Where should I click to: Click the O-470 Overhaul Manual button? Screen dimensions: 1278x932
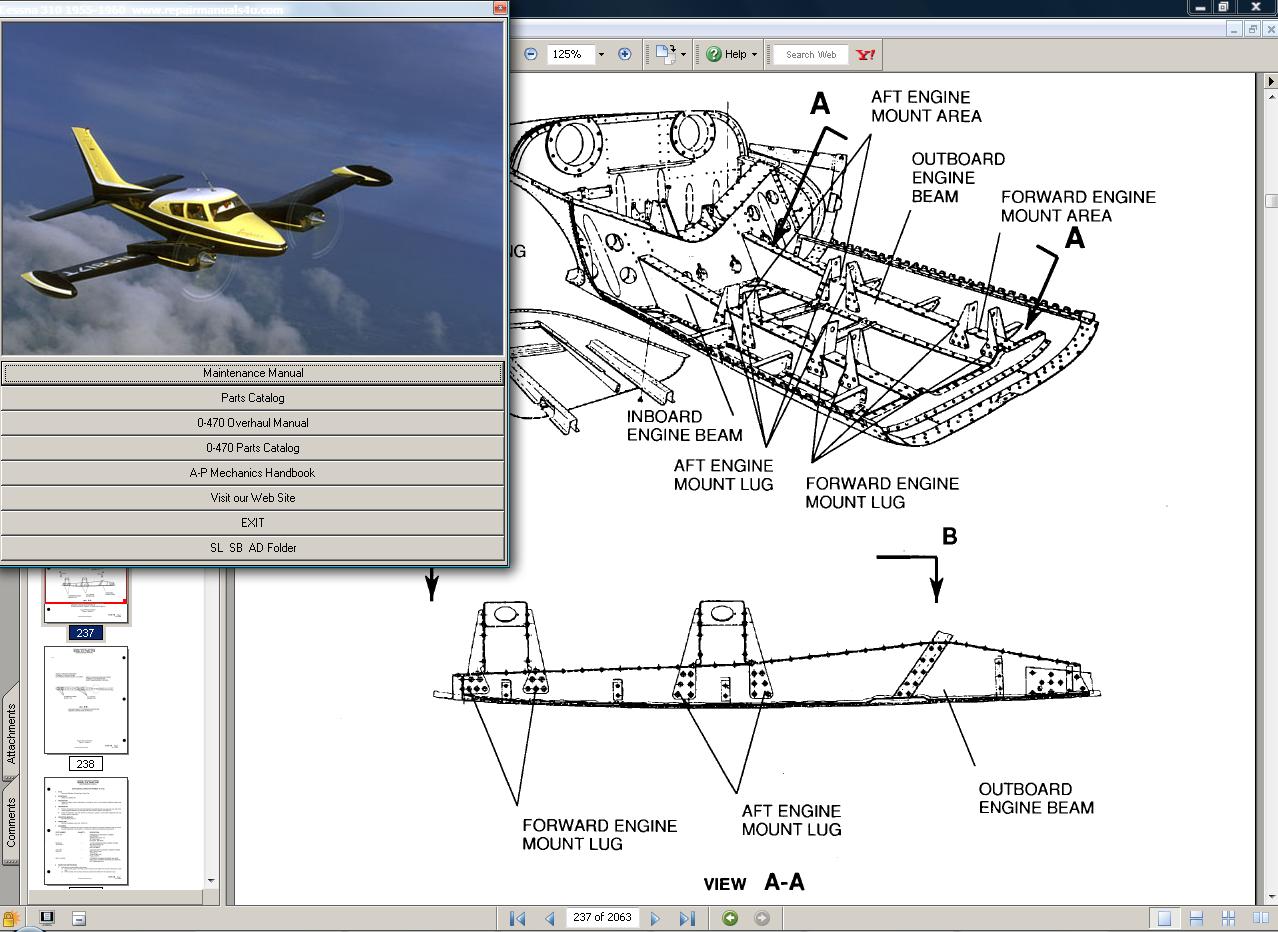click(253, 423)
